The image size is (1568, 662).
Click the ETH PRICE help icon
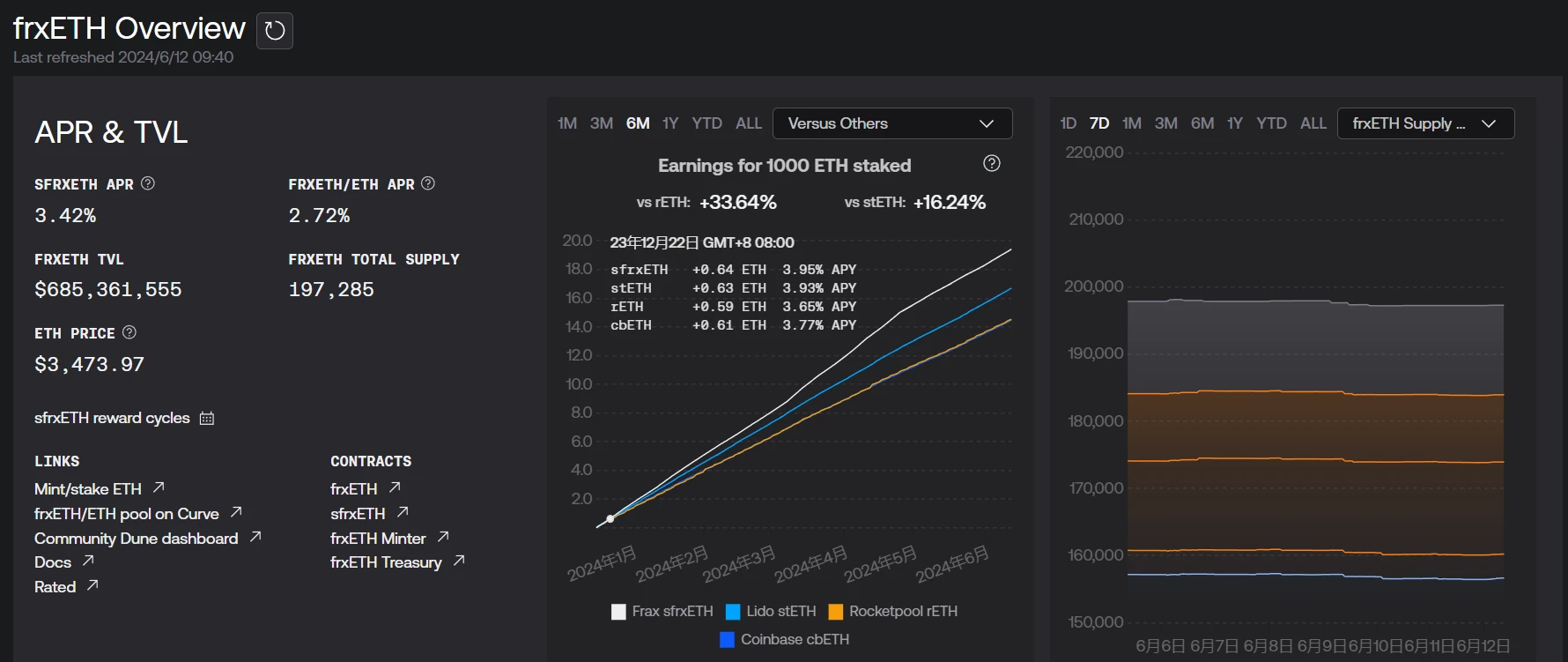tap(129, 332)
